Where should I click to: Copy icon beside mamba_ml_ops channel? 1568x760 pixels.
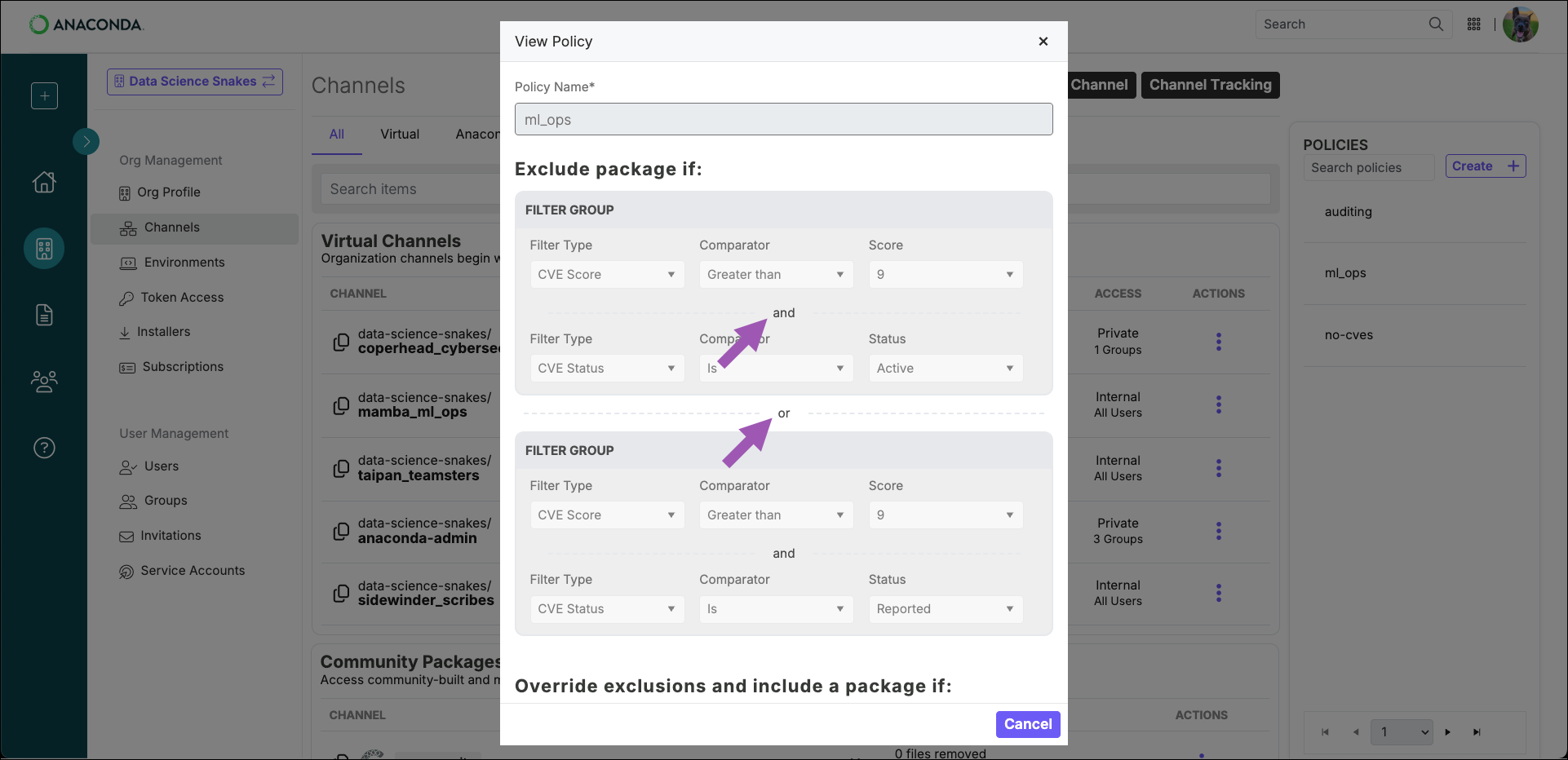point(342,405)
